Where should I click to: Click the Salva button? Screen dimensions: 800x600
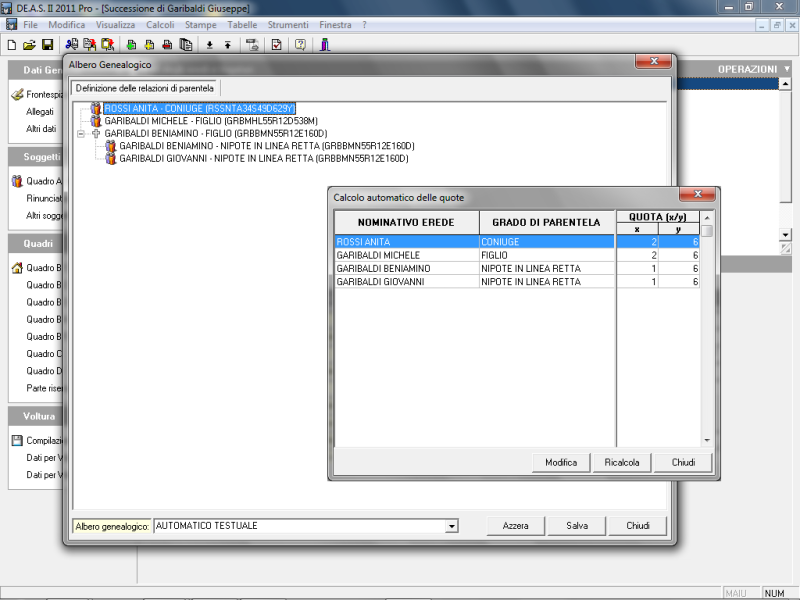[x=576, y=526]
